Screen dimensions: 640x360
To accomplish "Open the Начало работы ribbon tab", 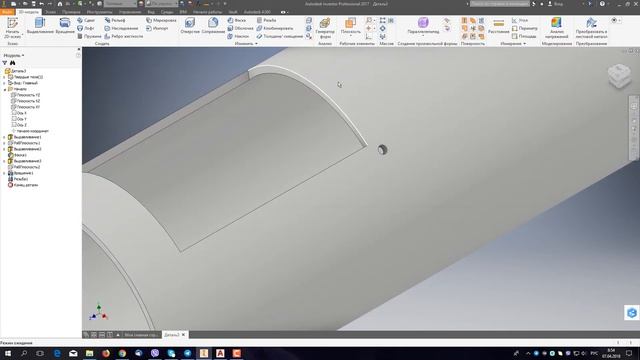I will click(x=207, y=12).
